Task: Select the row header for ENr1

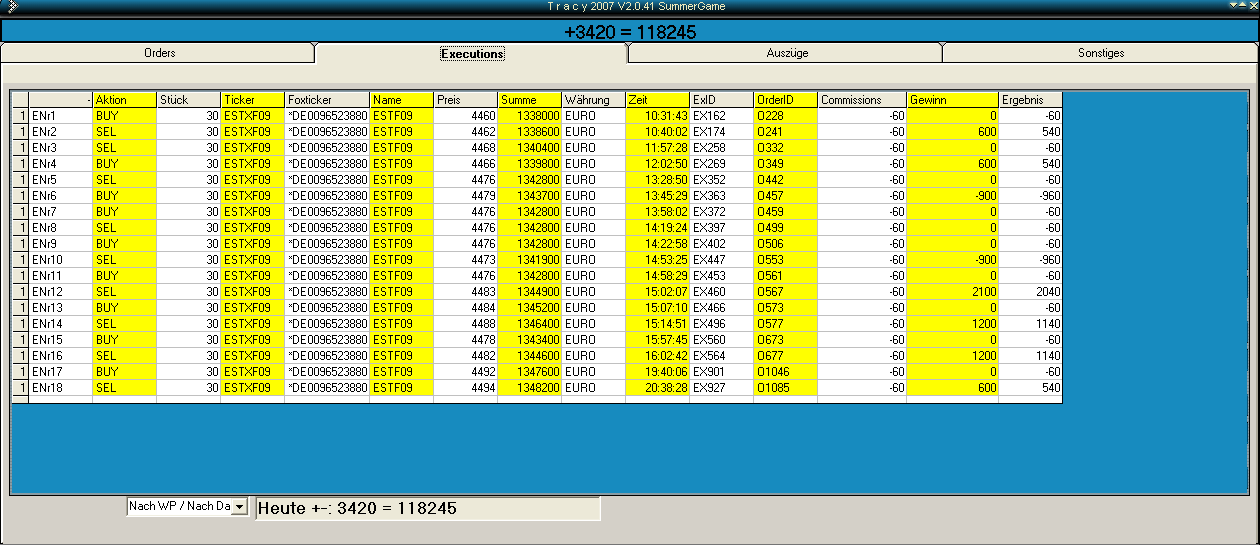Action: (20, 116)
